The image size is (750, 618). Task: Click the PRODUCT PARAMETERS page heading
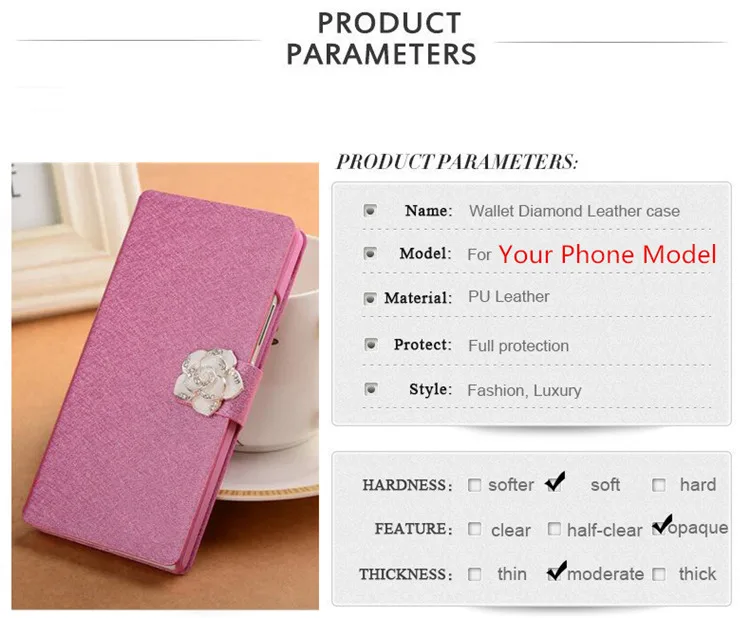coord(381,38)
